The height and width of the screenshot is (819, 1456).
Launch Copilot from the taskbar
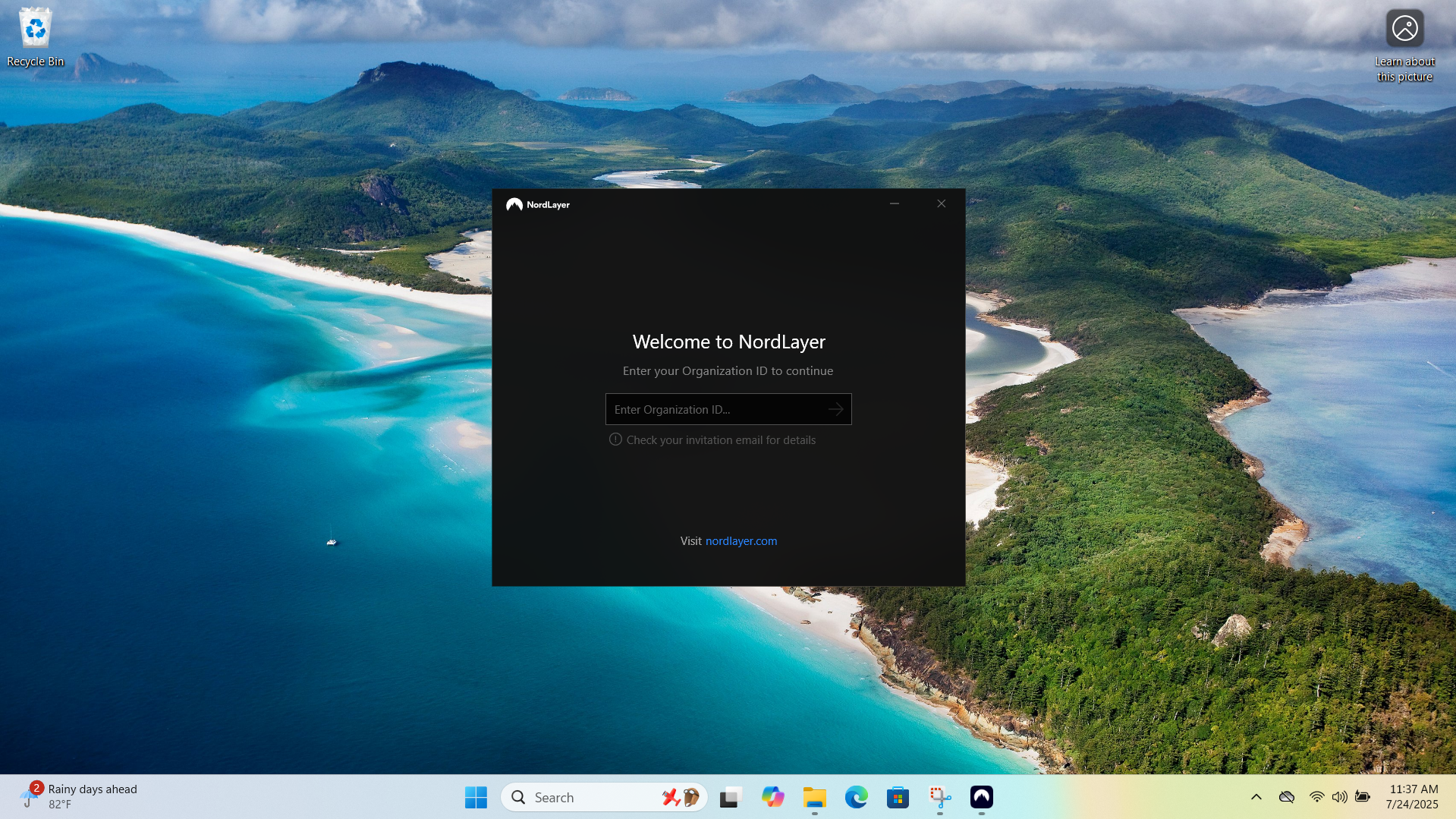(x=772, y=797)
